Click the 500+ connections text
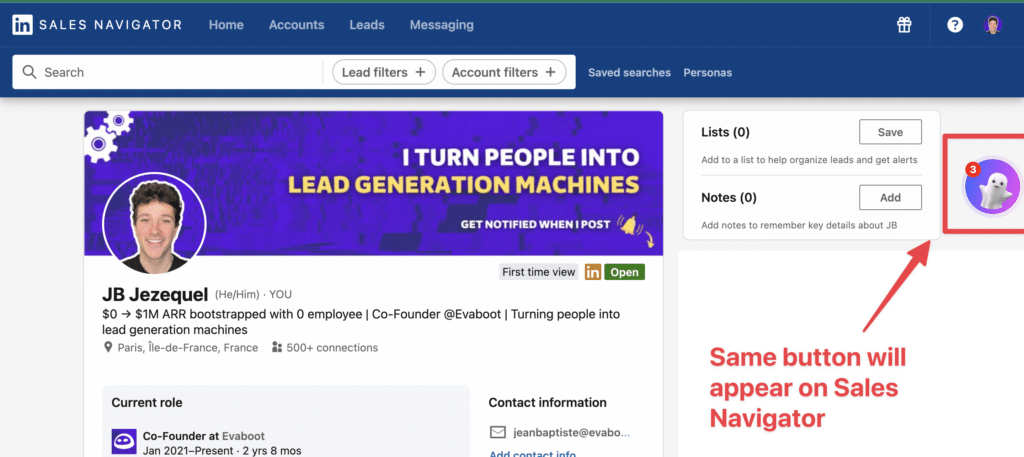 pos(332,348)
